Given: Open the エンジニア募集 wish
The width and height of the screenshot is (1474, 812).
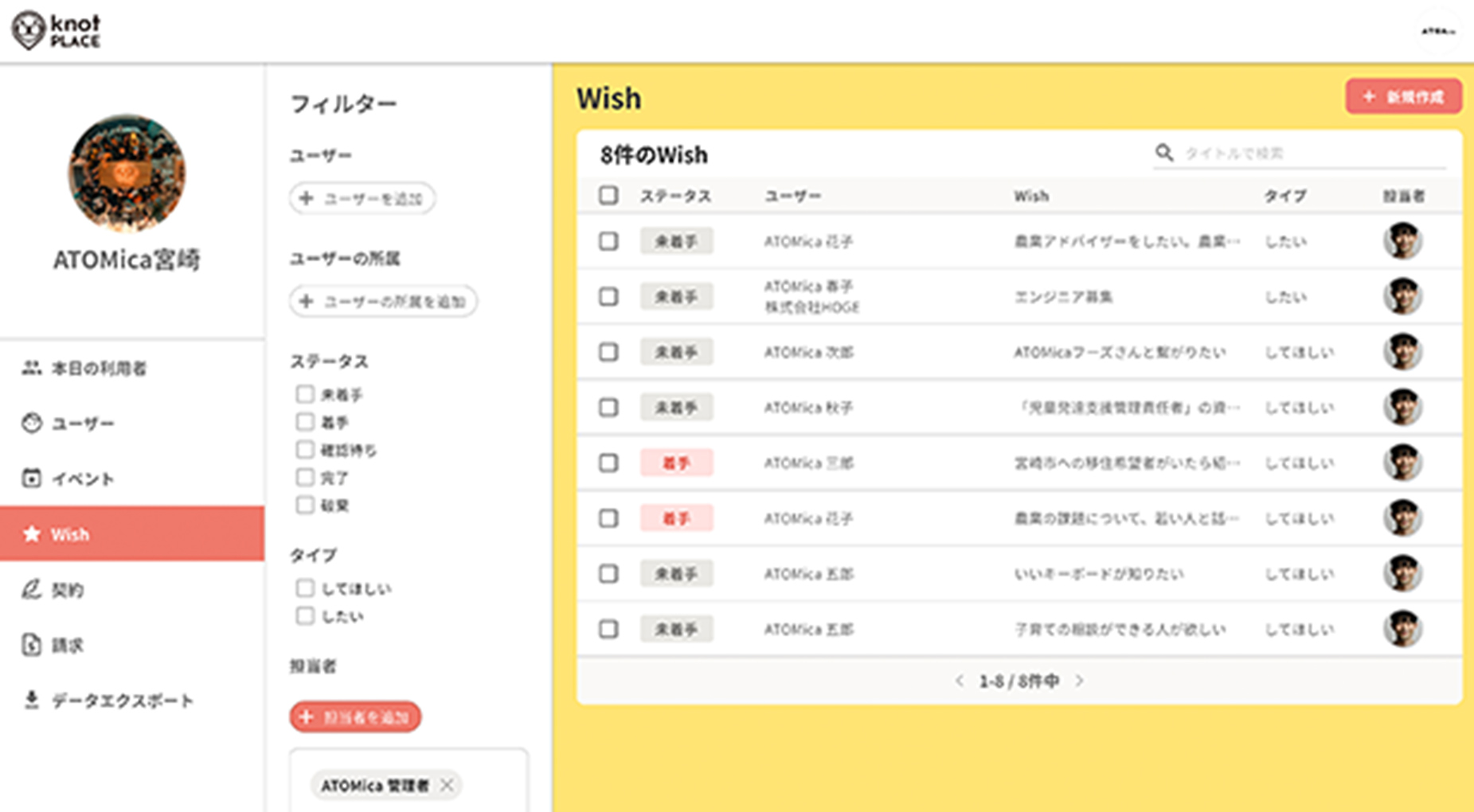Looking at the screenshot, I should (1063, 297).
